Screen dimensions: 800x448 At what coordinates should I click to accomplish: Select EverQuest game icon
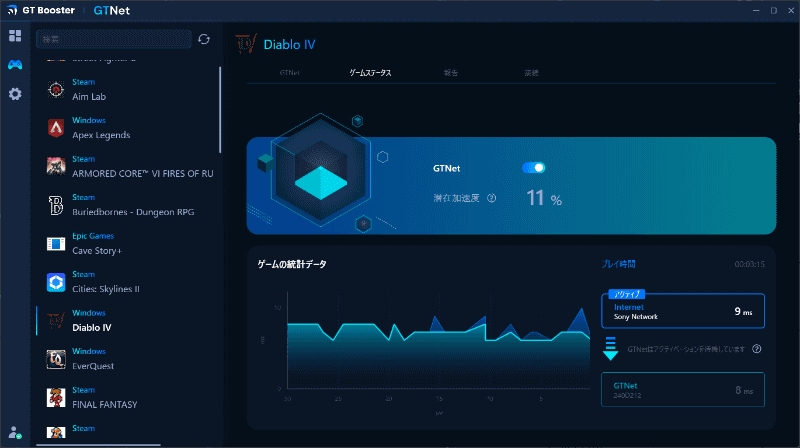pos(56,359)
